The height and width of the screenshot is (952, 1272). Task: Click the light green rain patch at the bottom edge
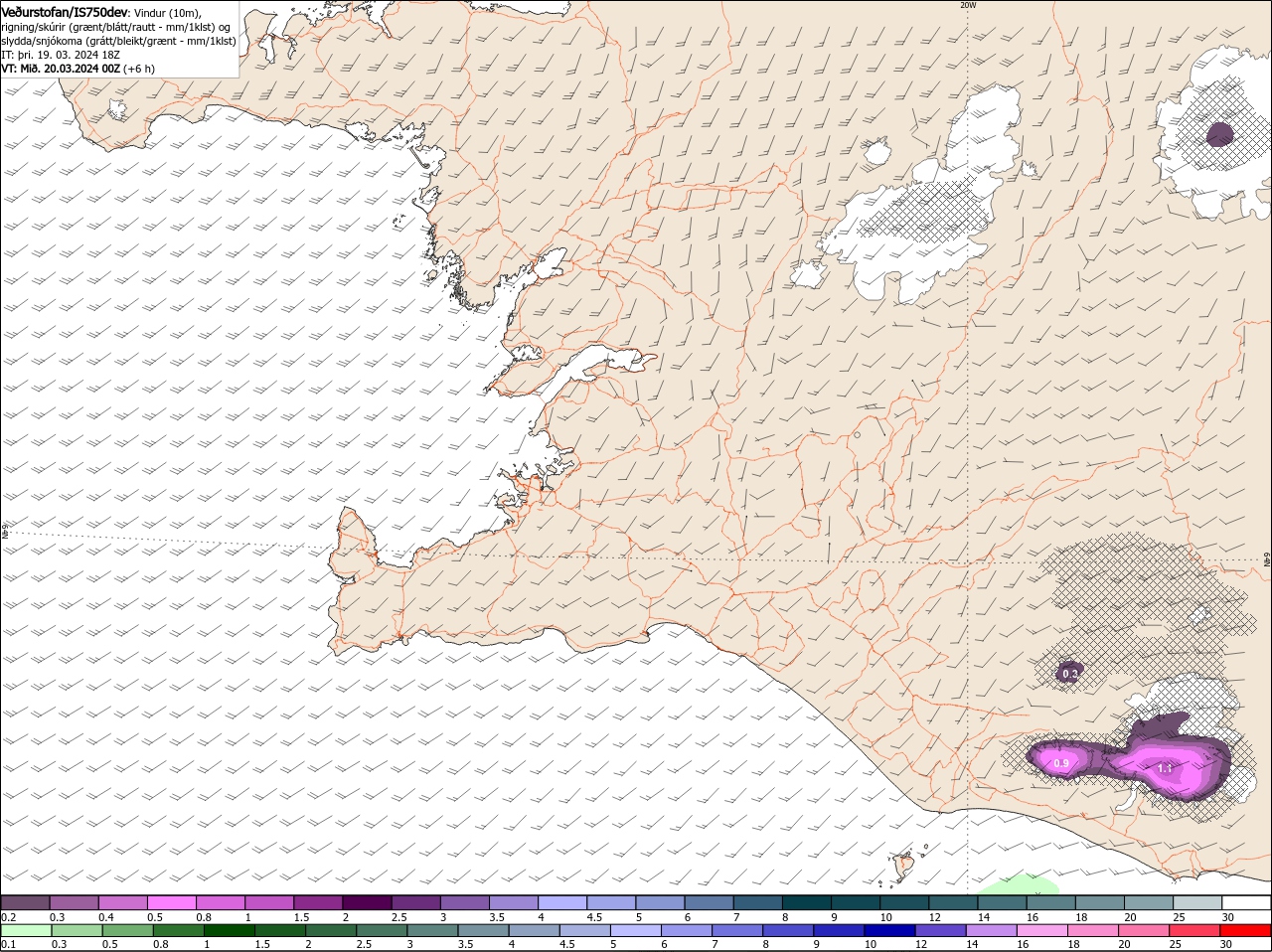(x=1022, y=884)
